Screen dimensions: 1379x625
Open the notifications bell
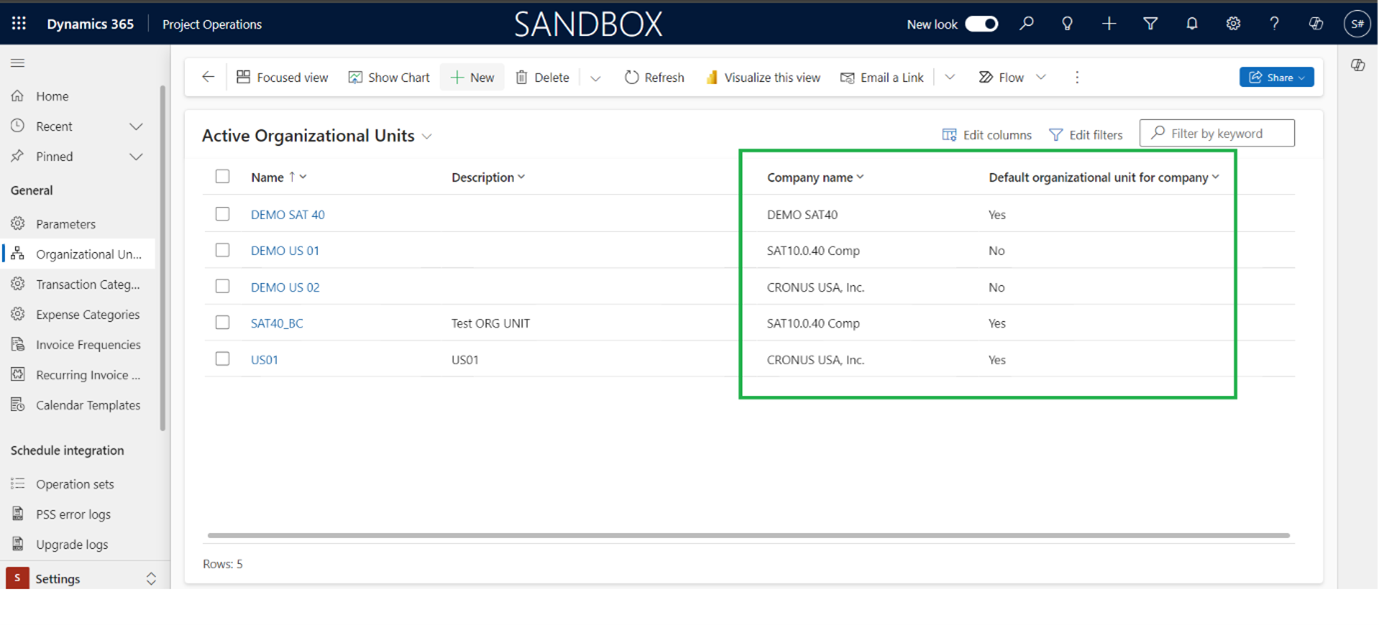click(1192, 24)
